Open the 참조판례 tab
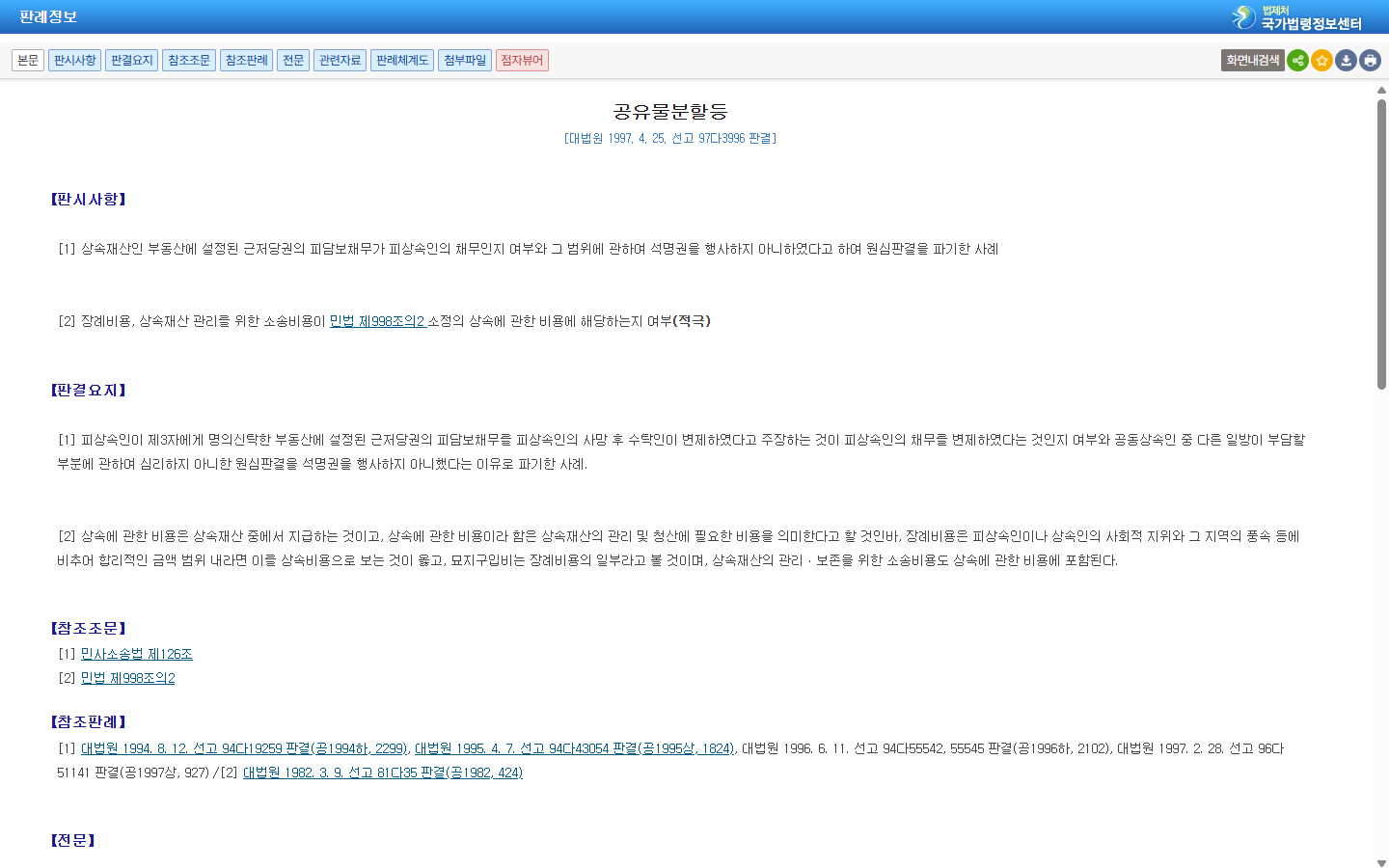 coord(246,61)
